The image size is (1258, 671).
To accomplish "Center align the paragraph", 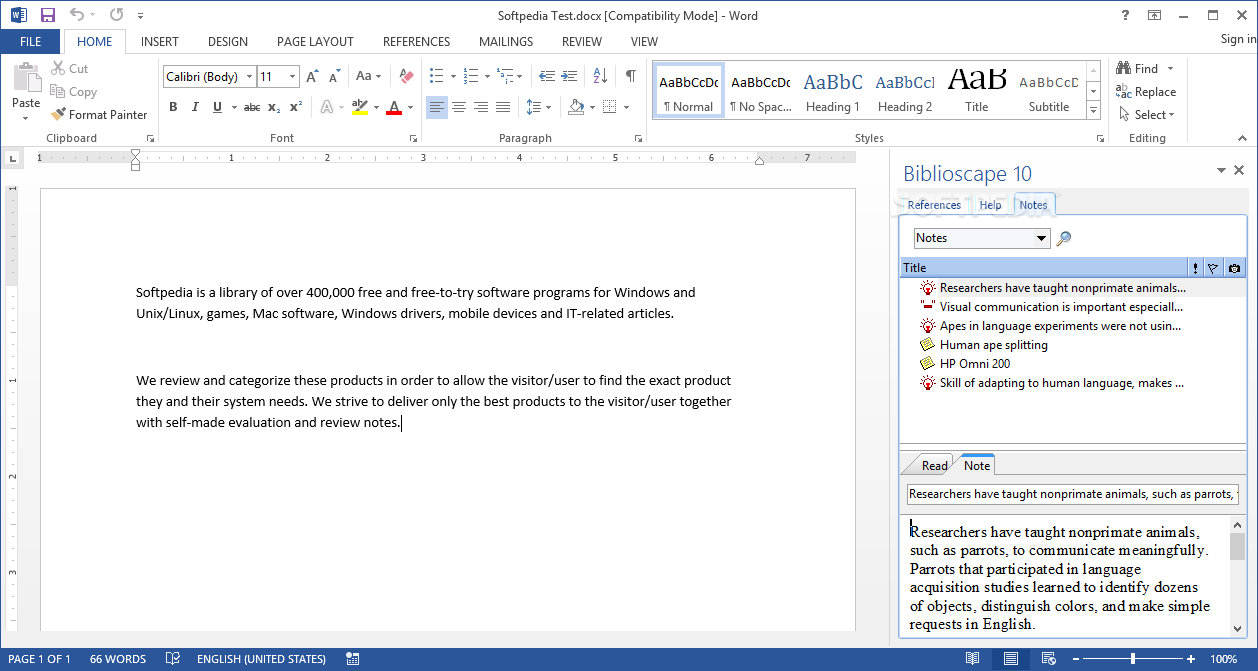I will 459,107.
